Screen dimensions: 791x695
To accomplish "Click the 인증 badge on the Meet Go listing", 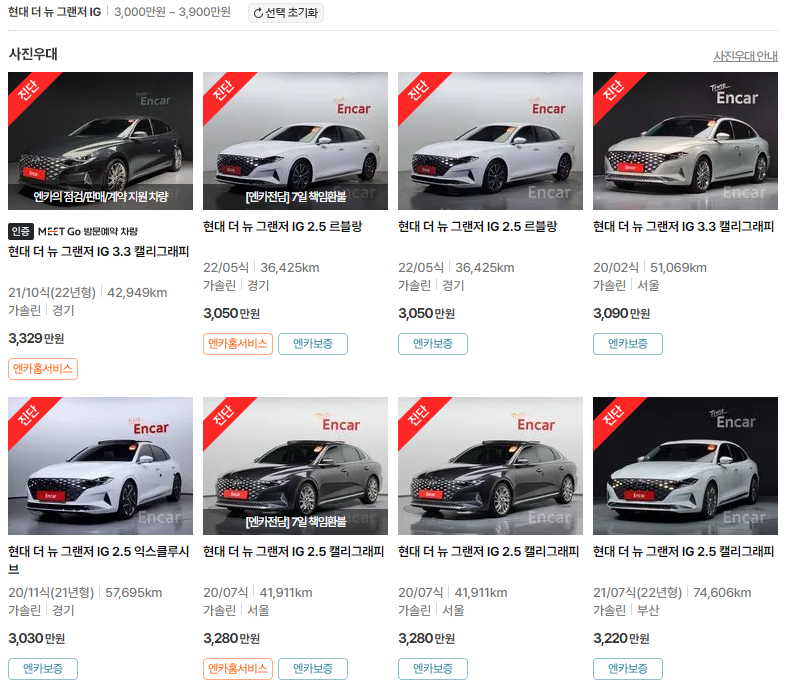I will [21, 231].
